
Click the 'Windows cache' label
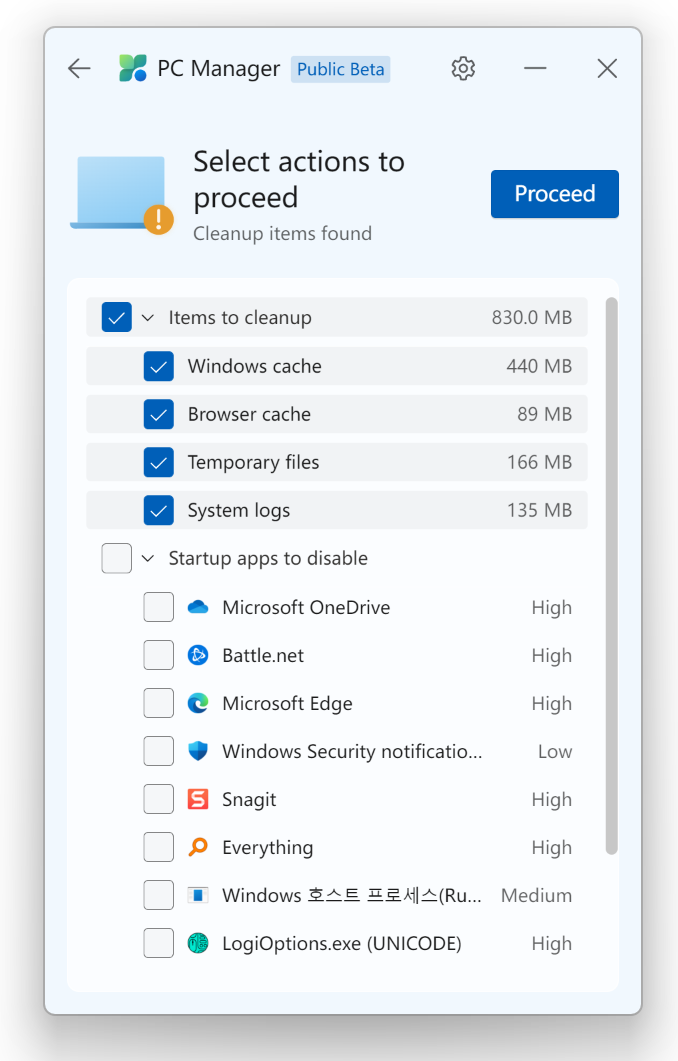tap(254, 366)
